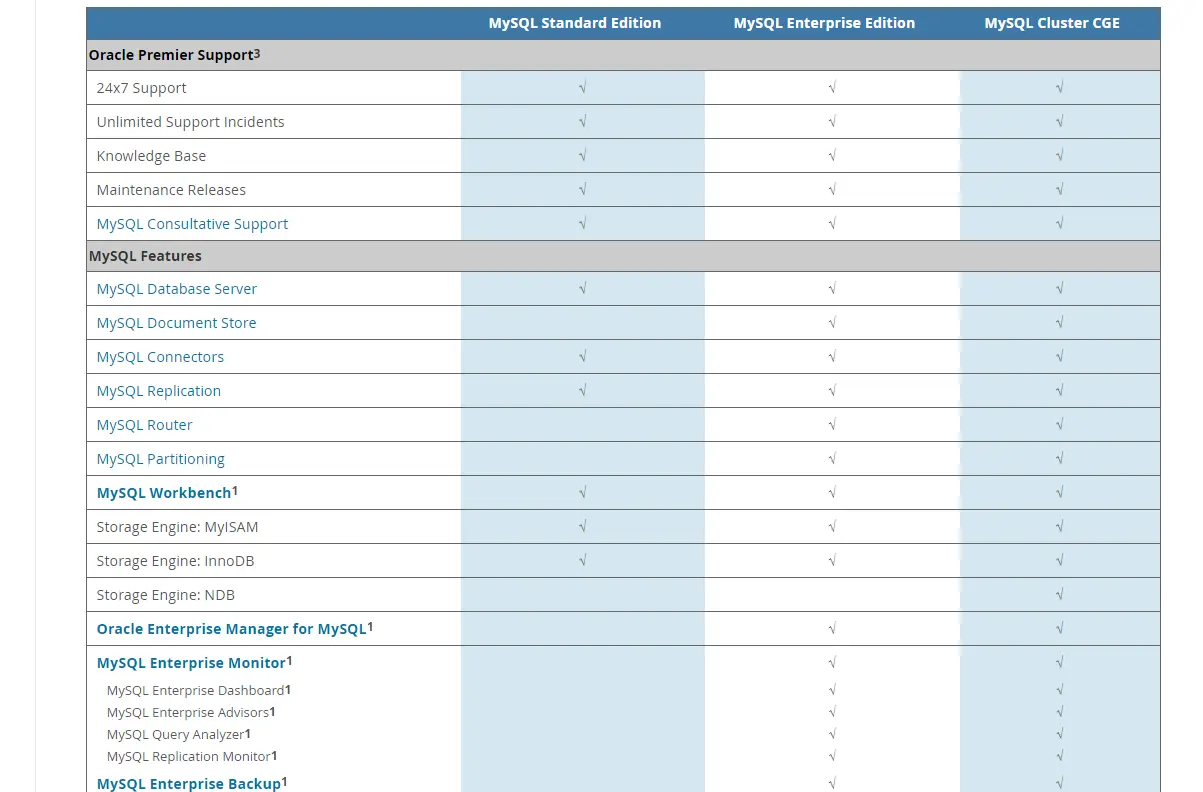
Task: Select the Maintenance Releases row label
Action: tap(171, 190)
